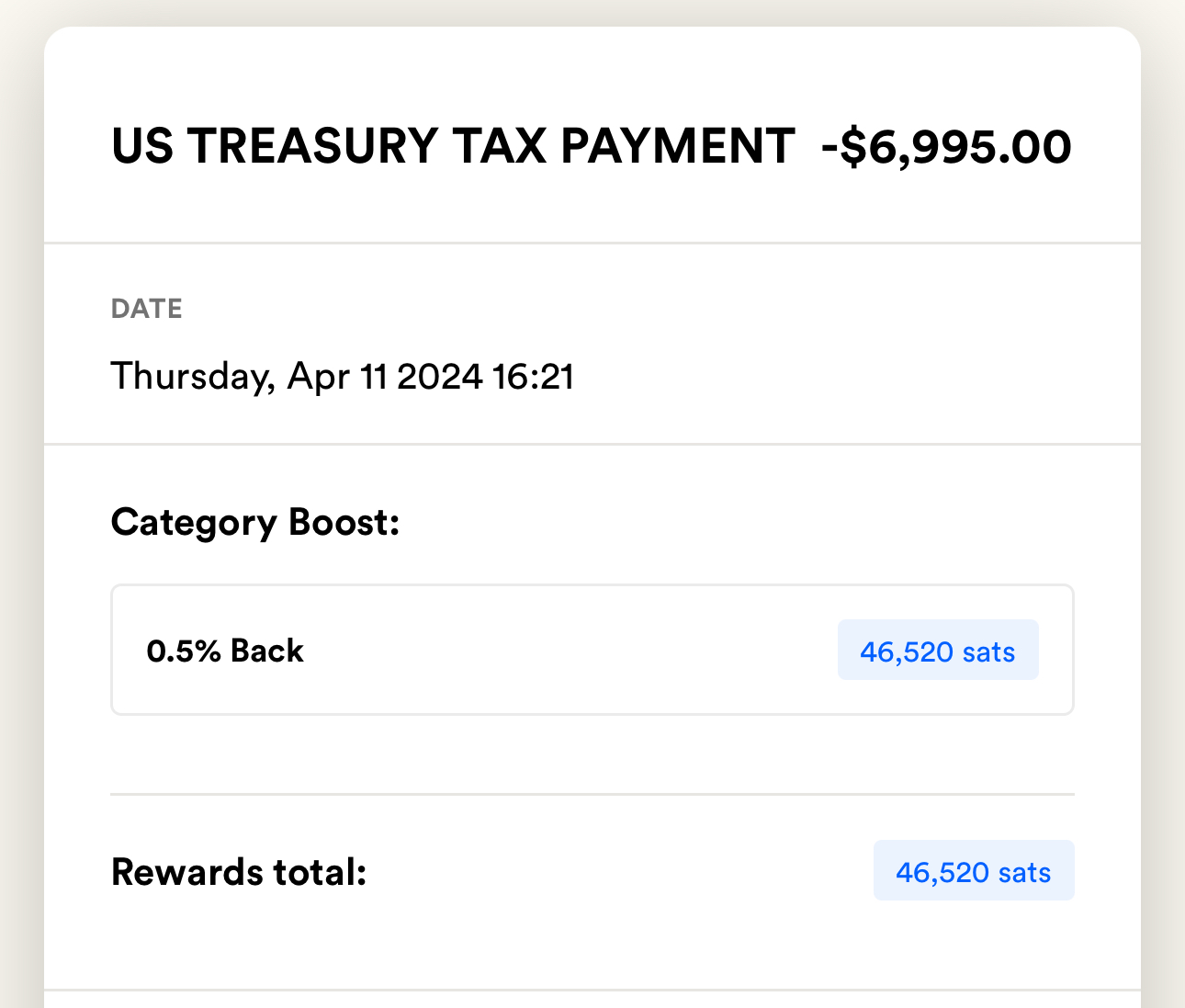
Task: Select the 0.5% Back reward label
Action: pyautogui.click(x=225, y=651)
